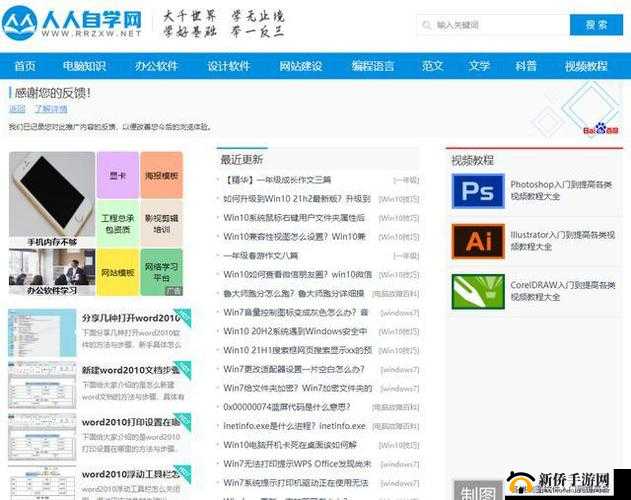Click [windows7] tag beside Win7给文件夹加密
The height and width of the screenshot is (500, 631).
[400, 388]
